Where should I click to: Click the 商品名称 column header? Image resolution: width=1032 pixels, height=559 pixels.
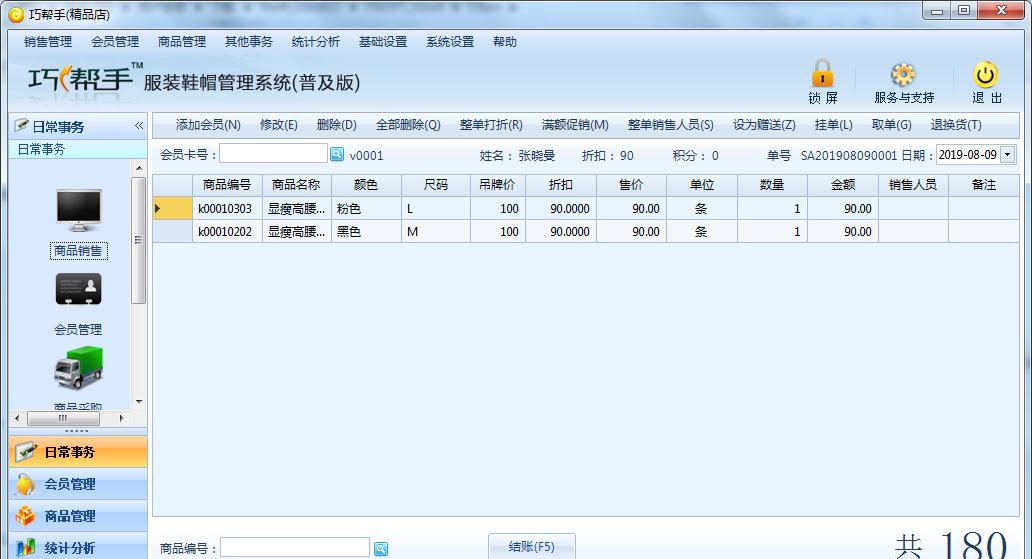coord(296,185)
